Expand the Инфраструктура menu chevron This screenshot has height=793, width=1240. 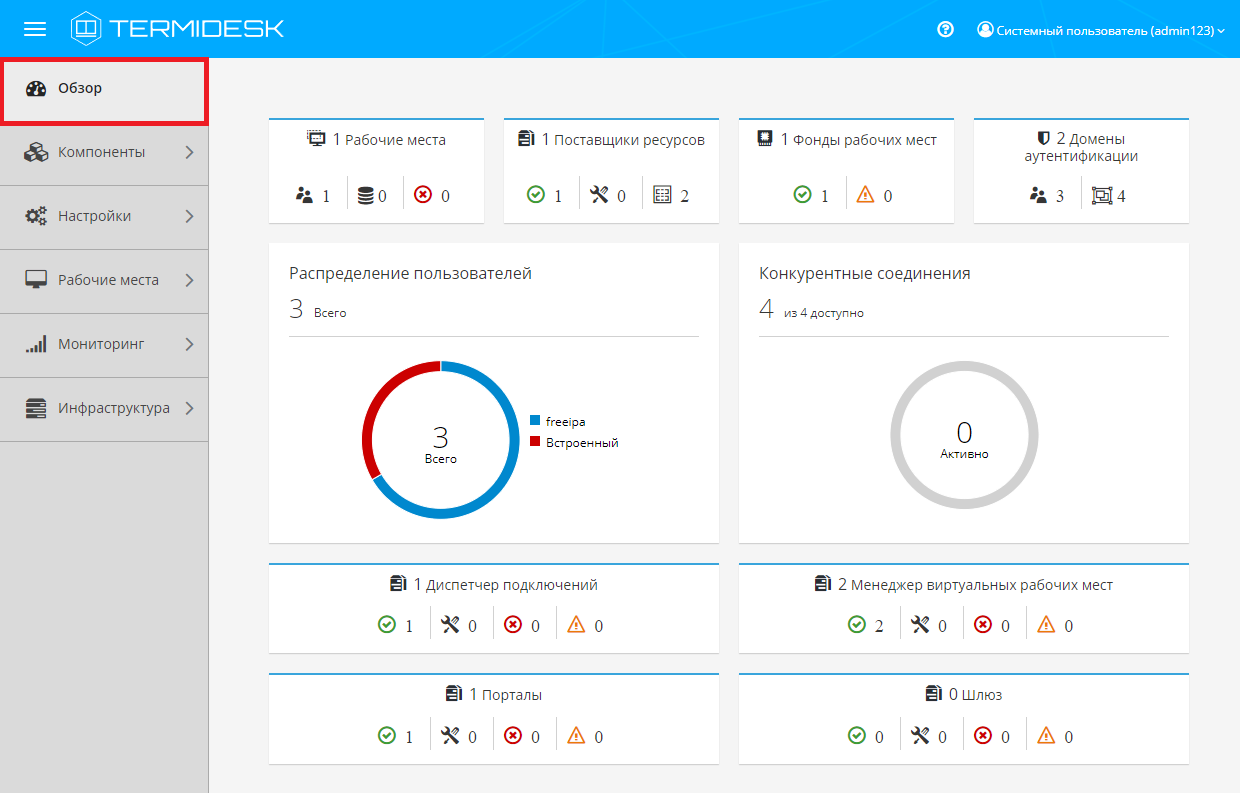point(189,408)
